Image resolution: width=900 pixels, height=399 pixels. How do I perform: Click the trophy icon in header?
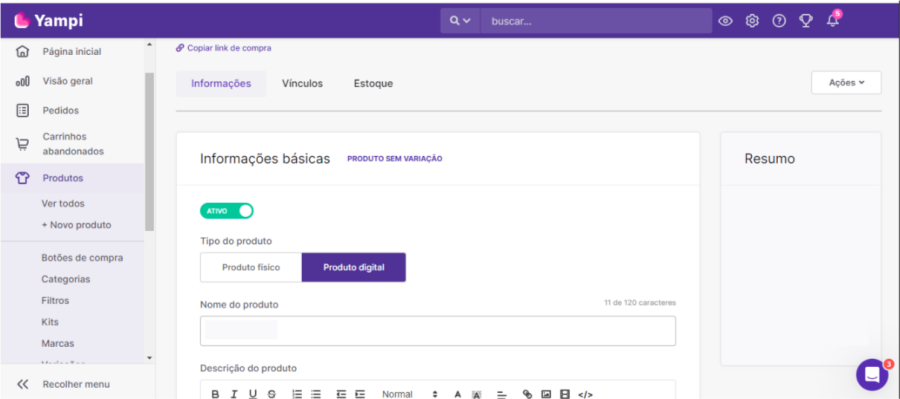click(x=806, y=21)
